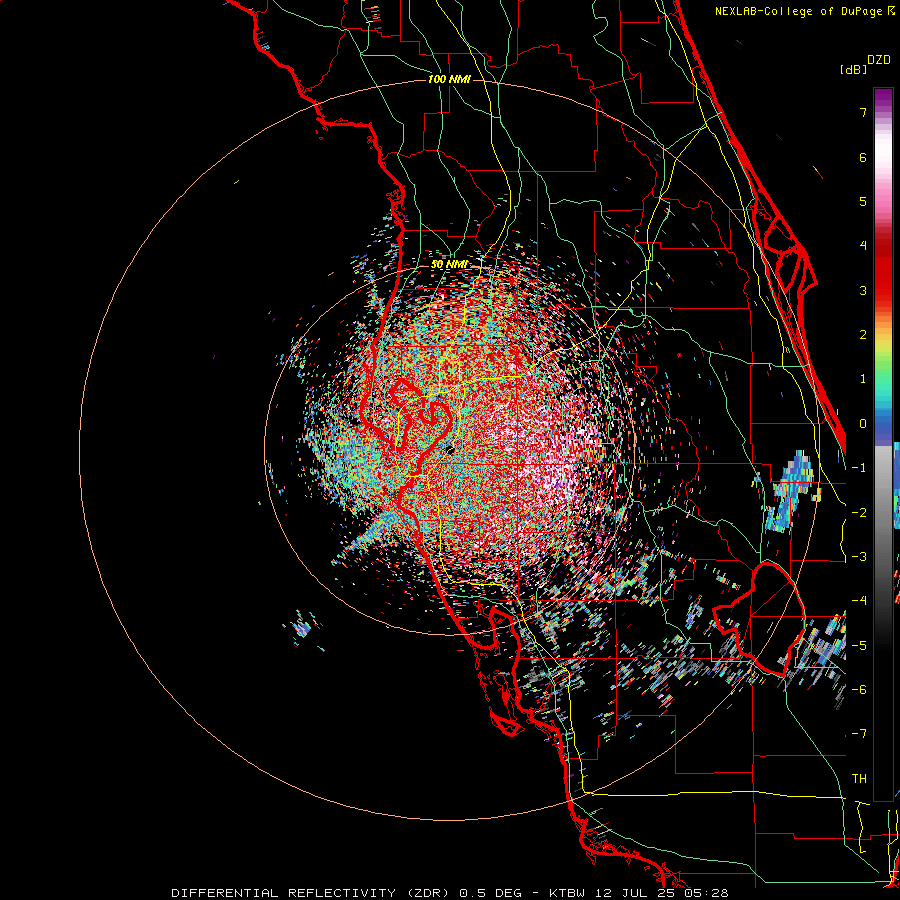Click the -3 value on the color scale
The image size is (900, 900).
(x=859, y=557)
